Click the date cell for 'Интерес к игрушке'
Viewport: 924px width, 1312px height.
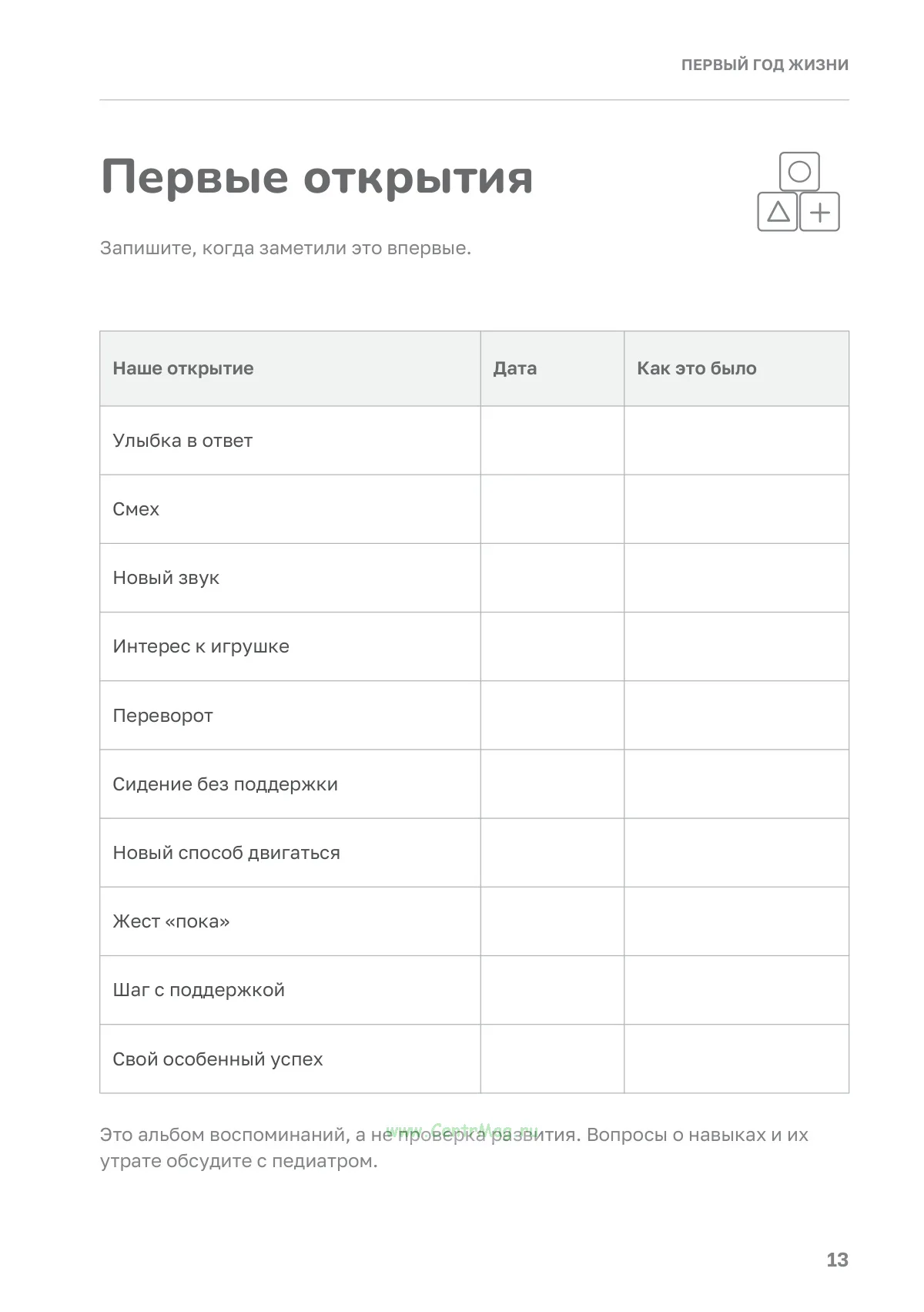coord(552,646)
